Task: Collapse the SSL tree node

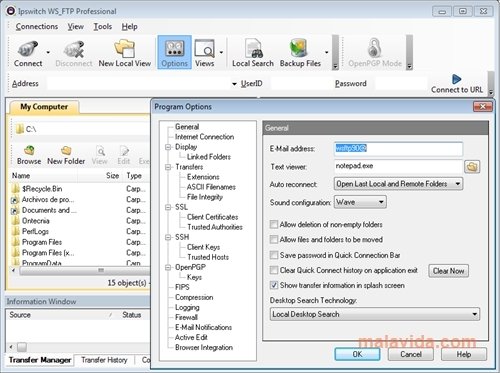Action: (168, 207)
